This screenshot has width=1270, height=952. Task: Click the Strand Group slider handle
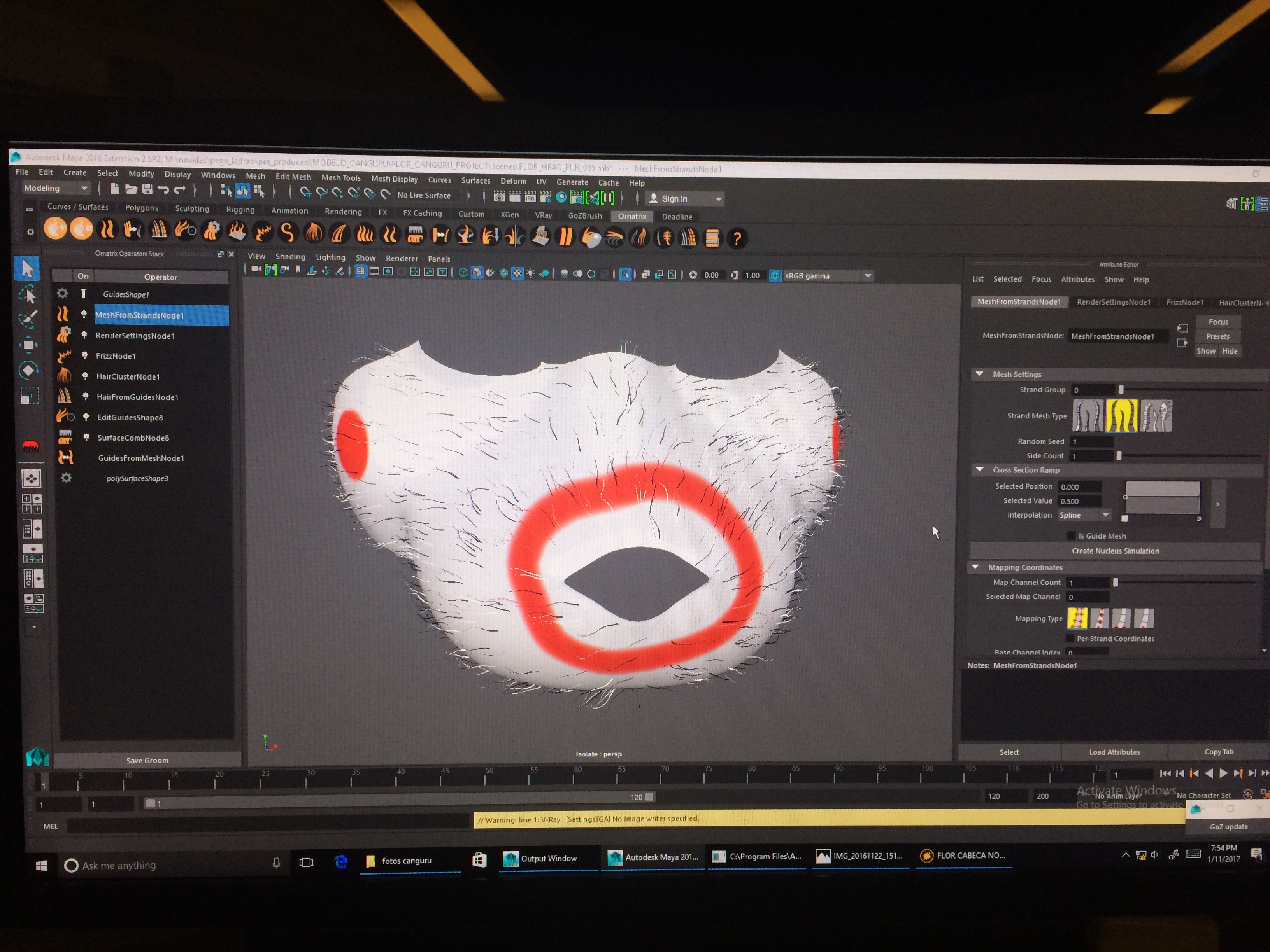pos(1121,390)
